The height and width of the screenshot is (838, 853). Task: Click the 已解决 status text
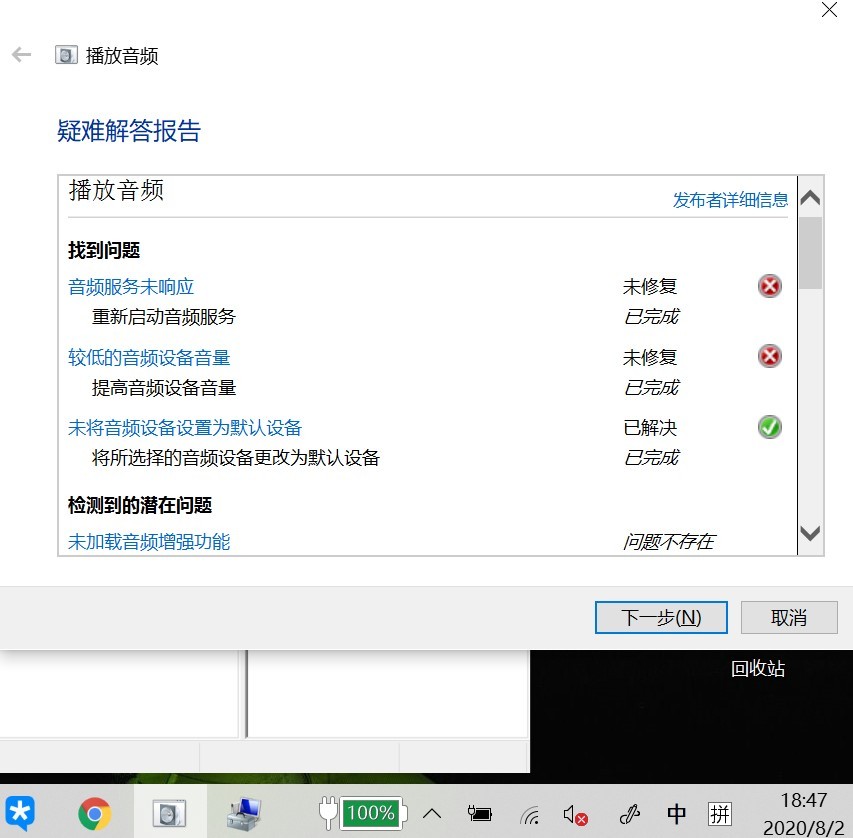click(x=650, y=428)
